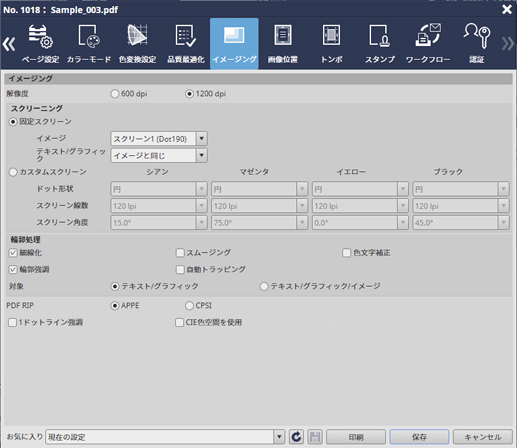The width and height of the screenshot is (517, 448).
Task: Click the 保存 save button
Action: pos(419,437)
